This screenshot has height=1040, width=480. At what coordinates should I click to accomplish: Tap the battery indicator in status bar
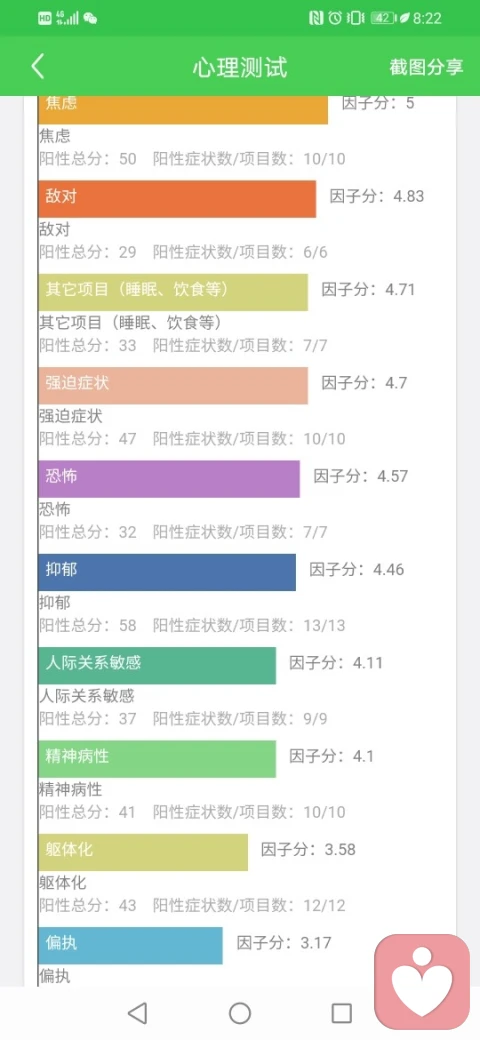click(x=383, y=19)
